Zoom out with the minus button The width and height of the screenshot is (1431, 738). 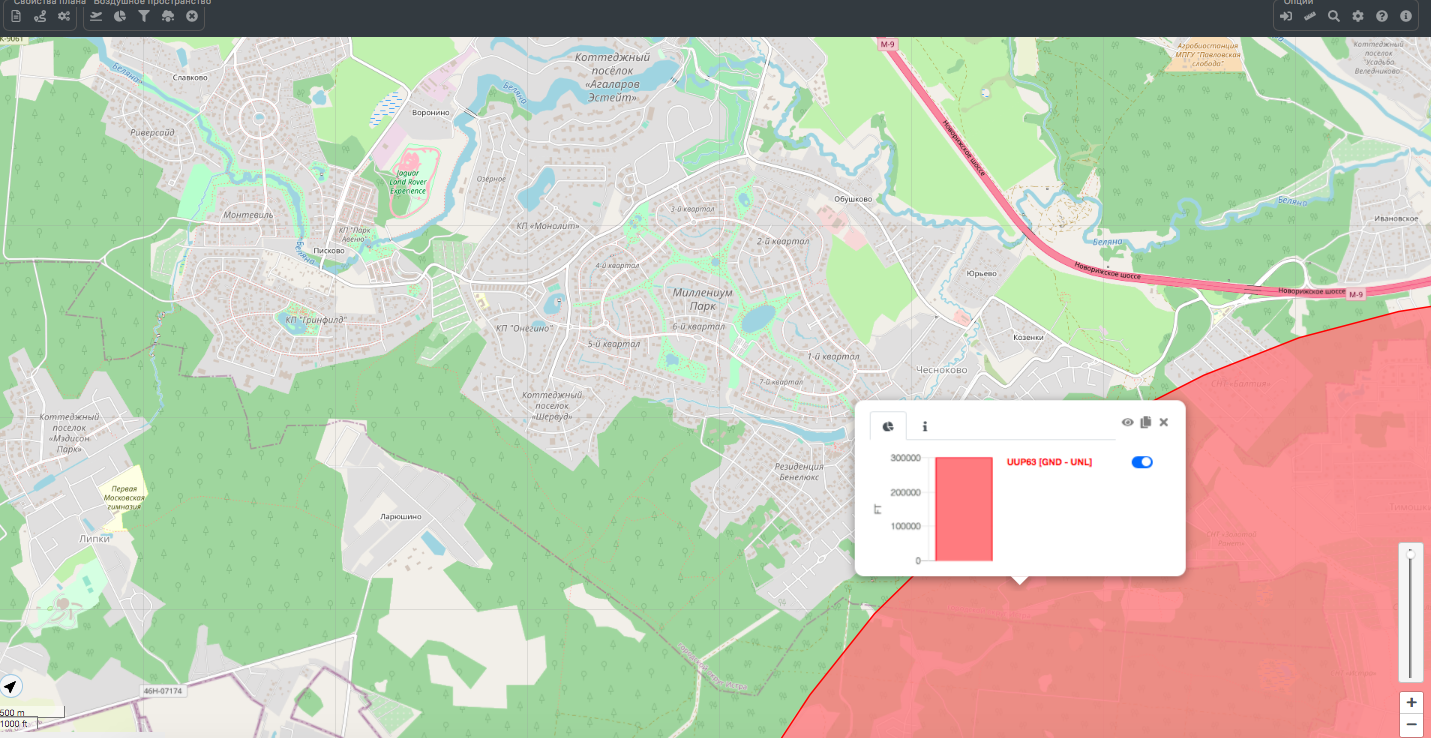click(x=1412, y=725)
